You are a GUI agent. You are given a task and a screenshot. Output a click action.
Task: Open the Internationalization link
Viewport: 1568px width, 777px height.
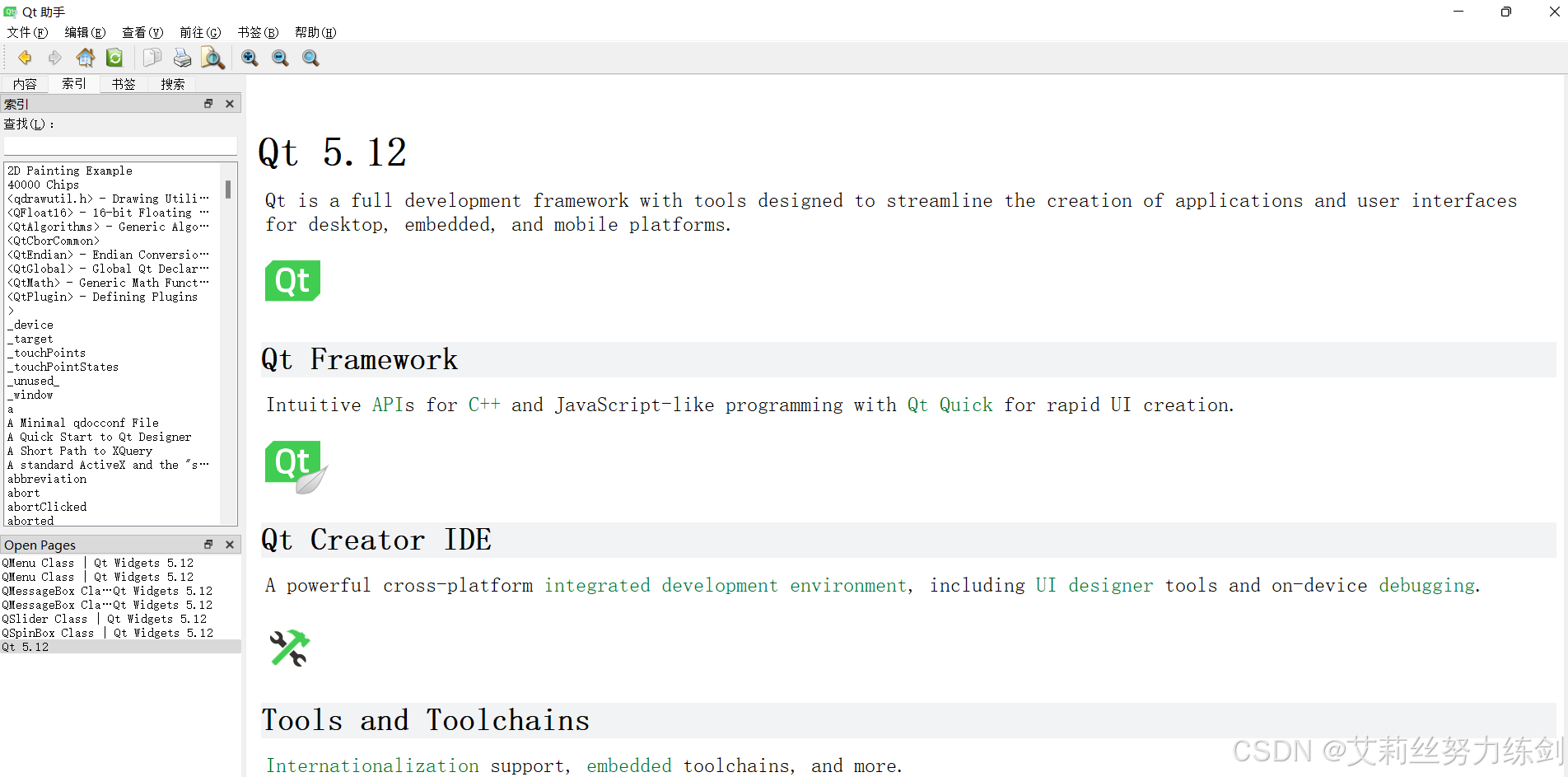(372, 765)
